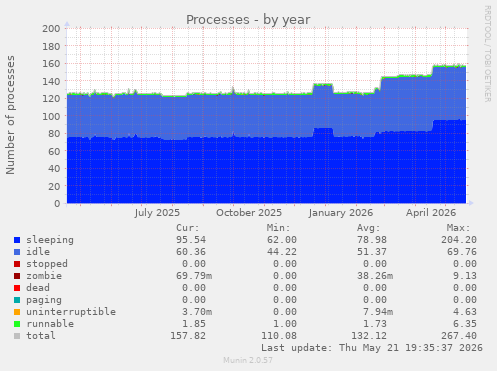Click runnable average value 1.73
Image resolution: width=497 pixels, height=371 pixels.
coord(375,324)
